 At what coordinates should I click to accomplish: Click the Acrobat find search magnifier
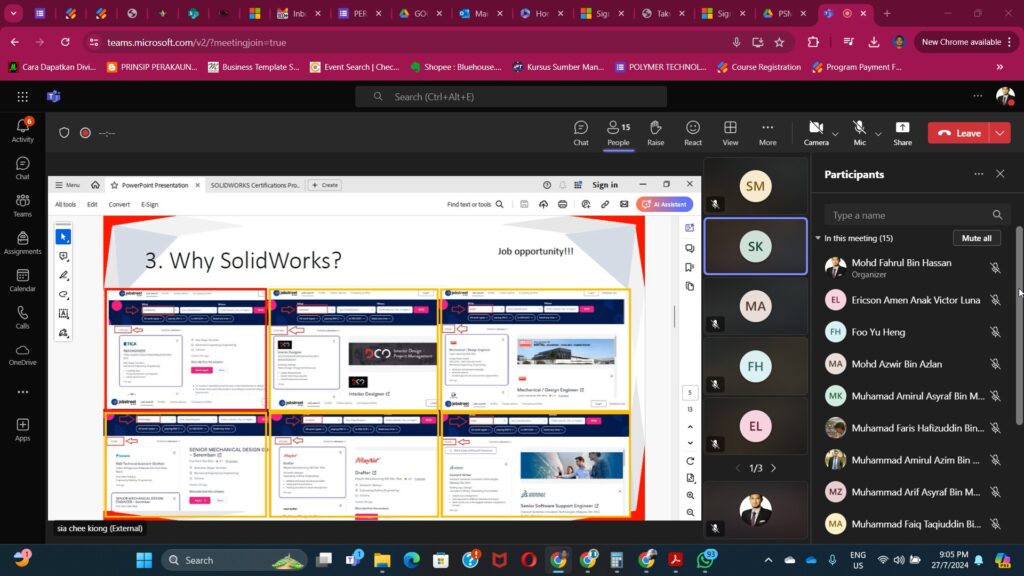click(500, 204)
